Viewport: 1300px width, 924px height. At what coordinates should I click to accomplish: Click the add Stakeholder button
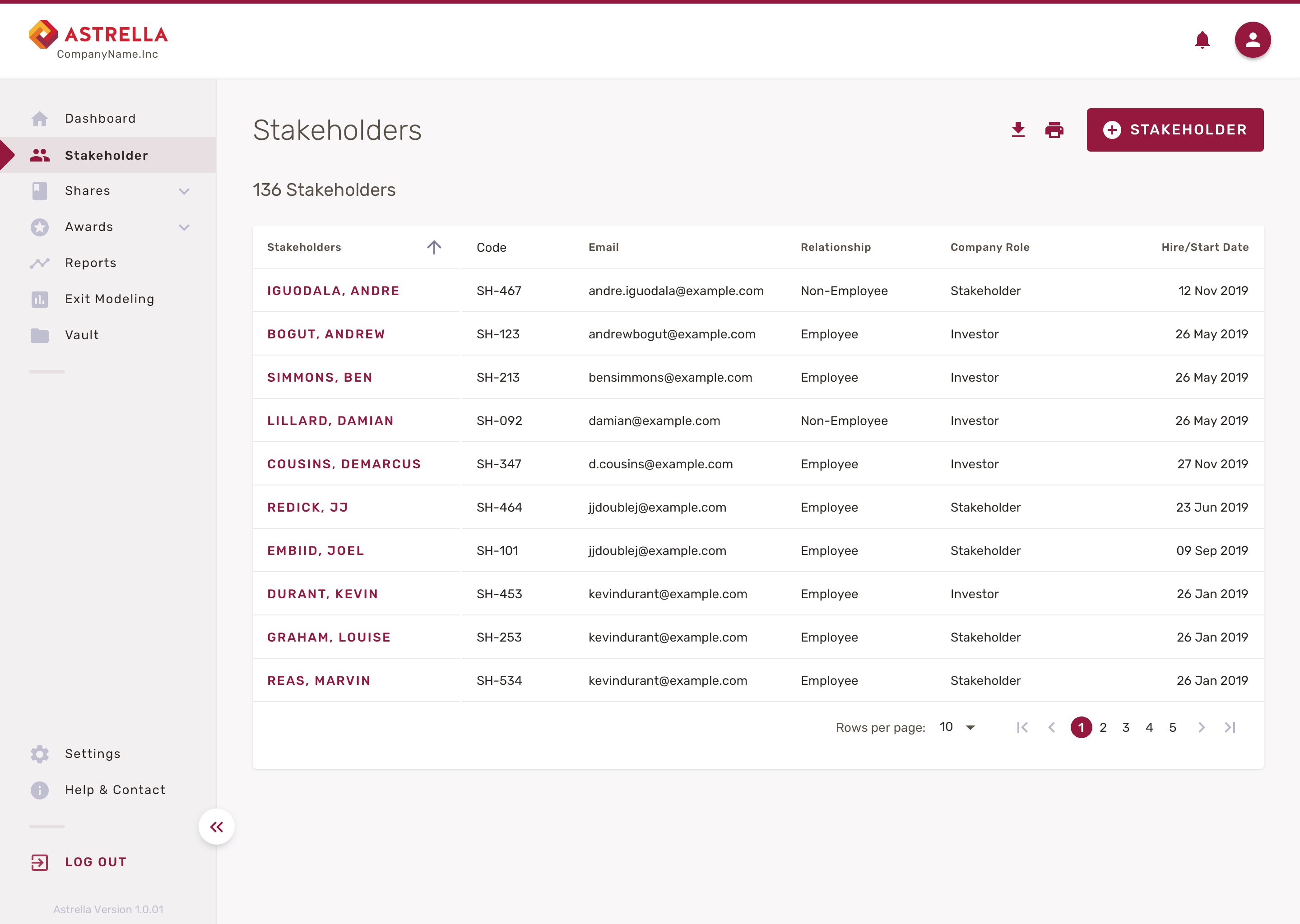1174,130
